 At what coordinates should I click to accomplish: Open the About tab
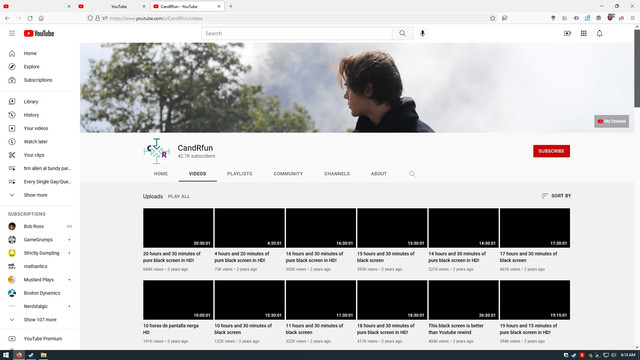(379, 174)
